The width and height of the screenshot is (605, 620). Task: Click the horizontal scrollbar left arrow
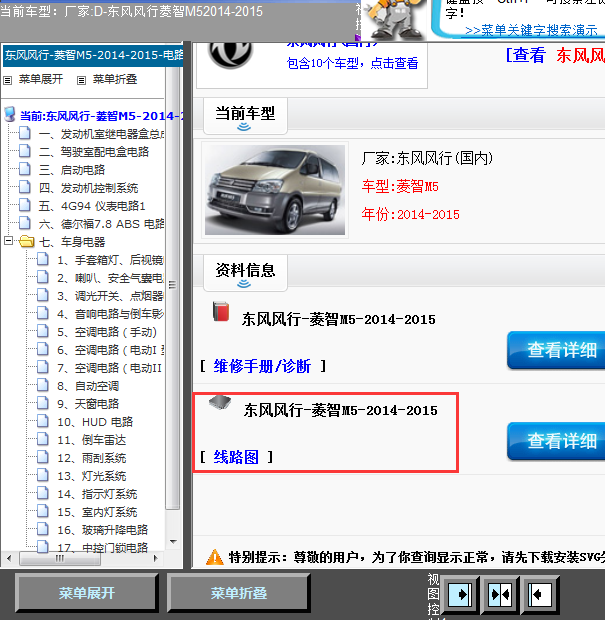coord(9,558)
